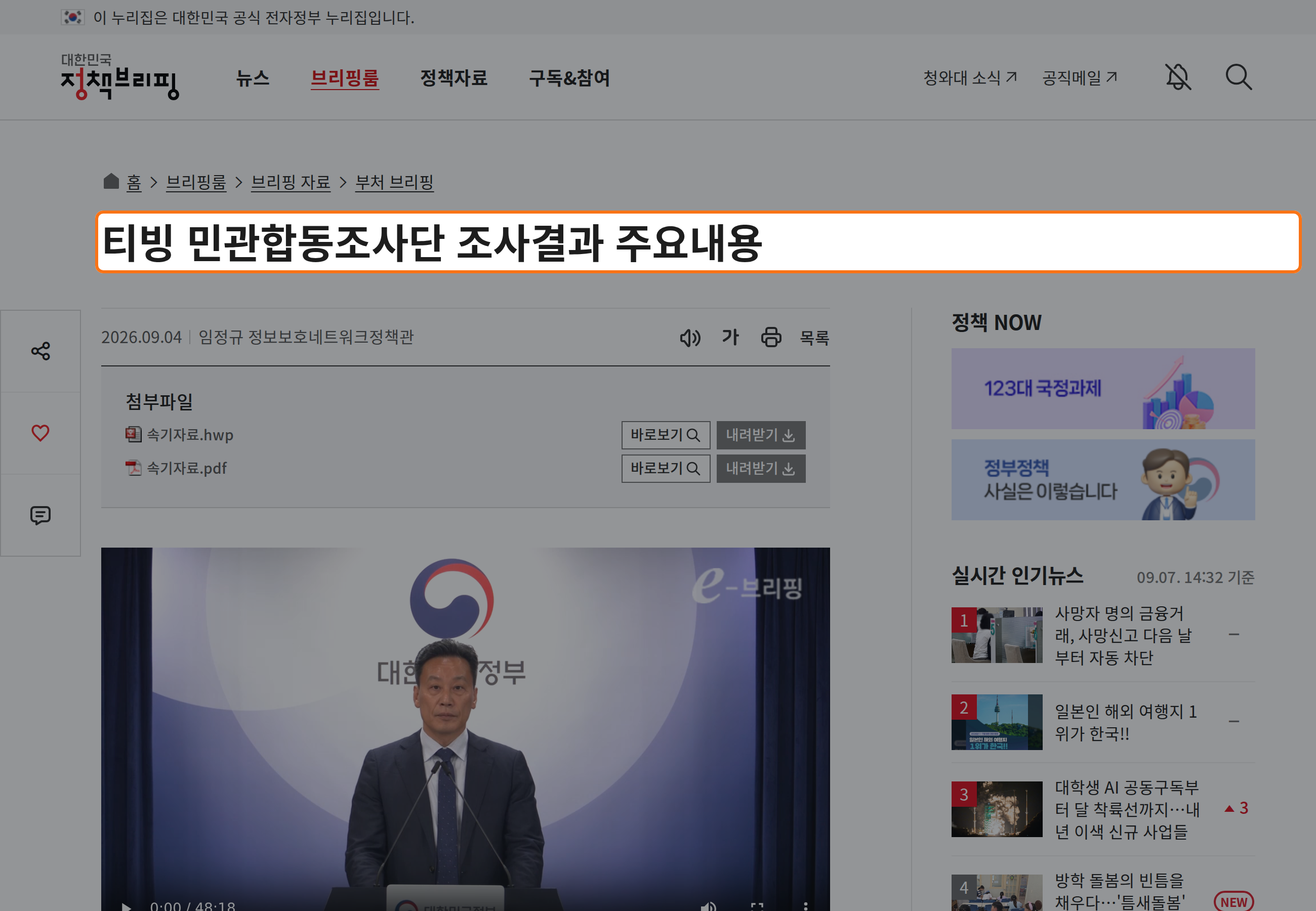This screenshot has width=1316, height=911.
Task: Open the 123대 국정과제 banner
Action: point(1102,389)
